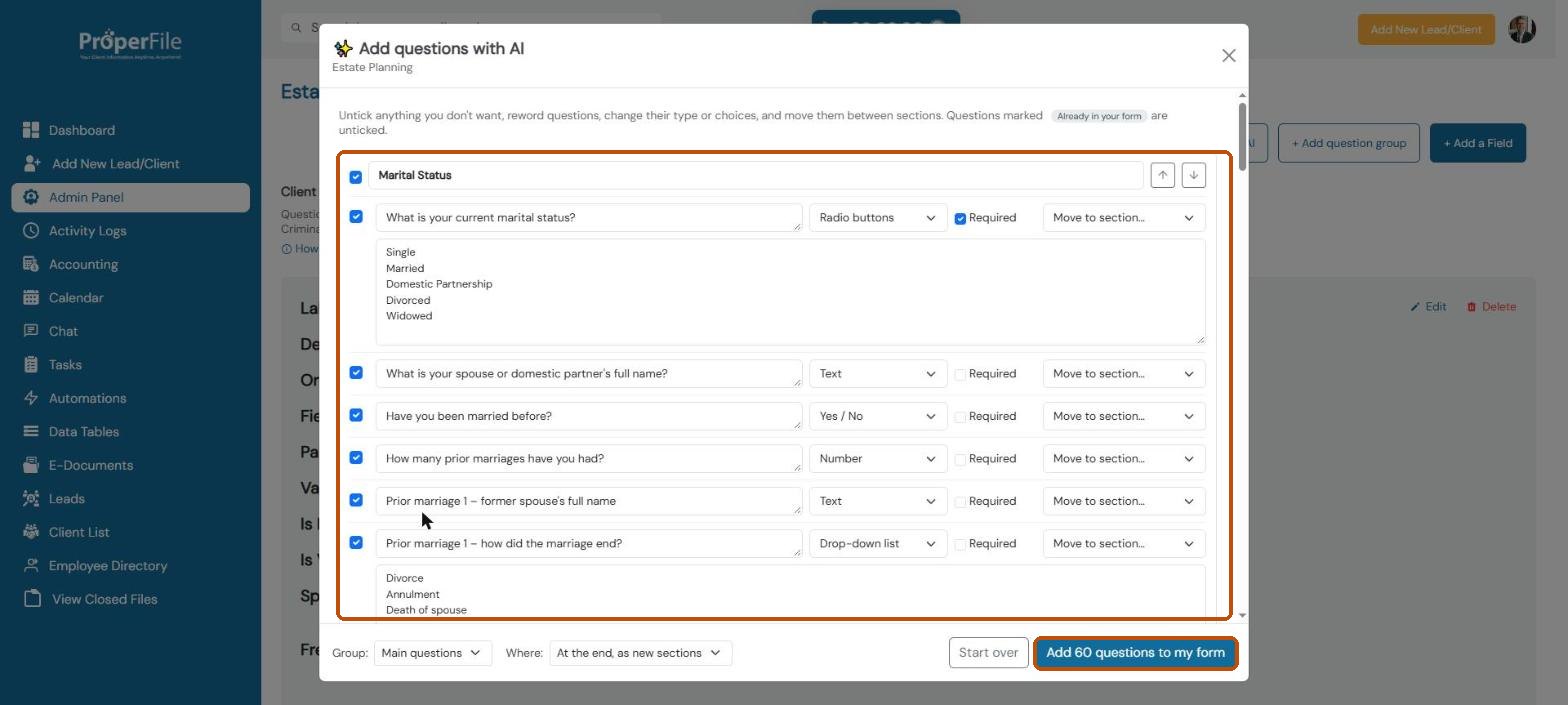The image size is (1568, 705).
Task: Click + Add question group button
Action: (x=1348, y=143)
